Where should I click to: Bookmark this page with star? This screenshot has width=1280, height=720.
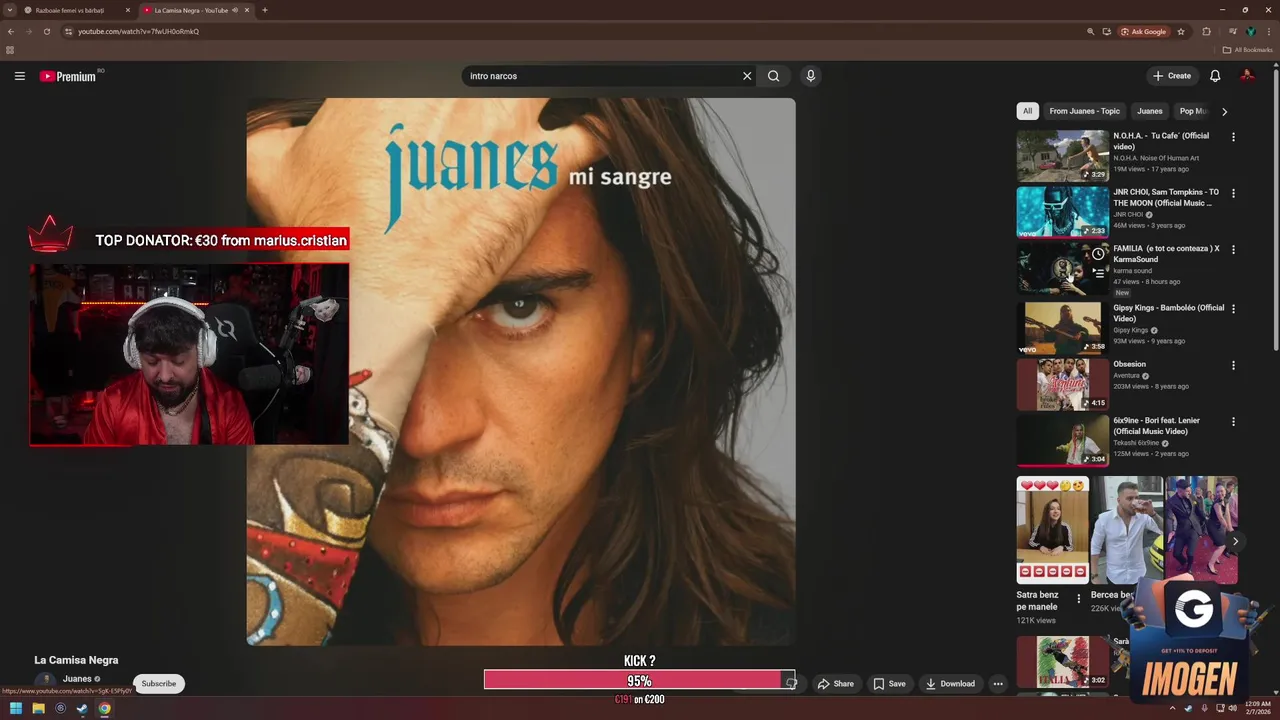(x=1181, y=31)
